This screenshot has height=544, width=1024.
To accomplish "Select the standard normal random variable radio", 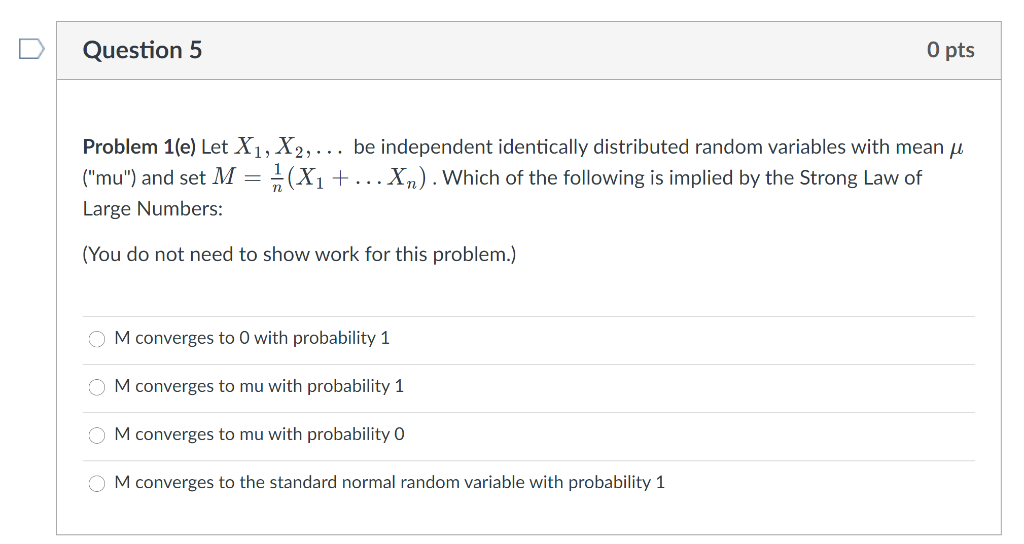I will (x=97, y=484).
